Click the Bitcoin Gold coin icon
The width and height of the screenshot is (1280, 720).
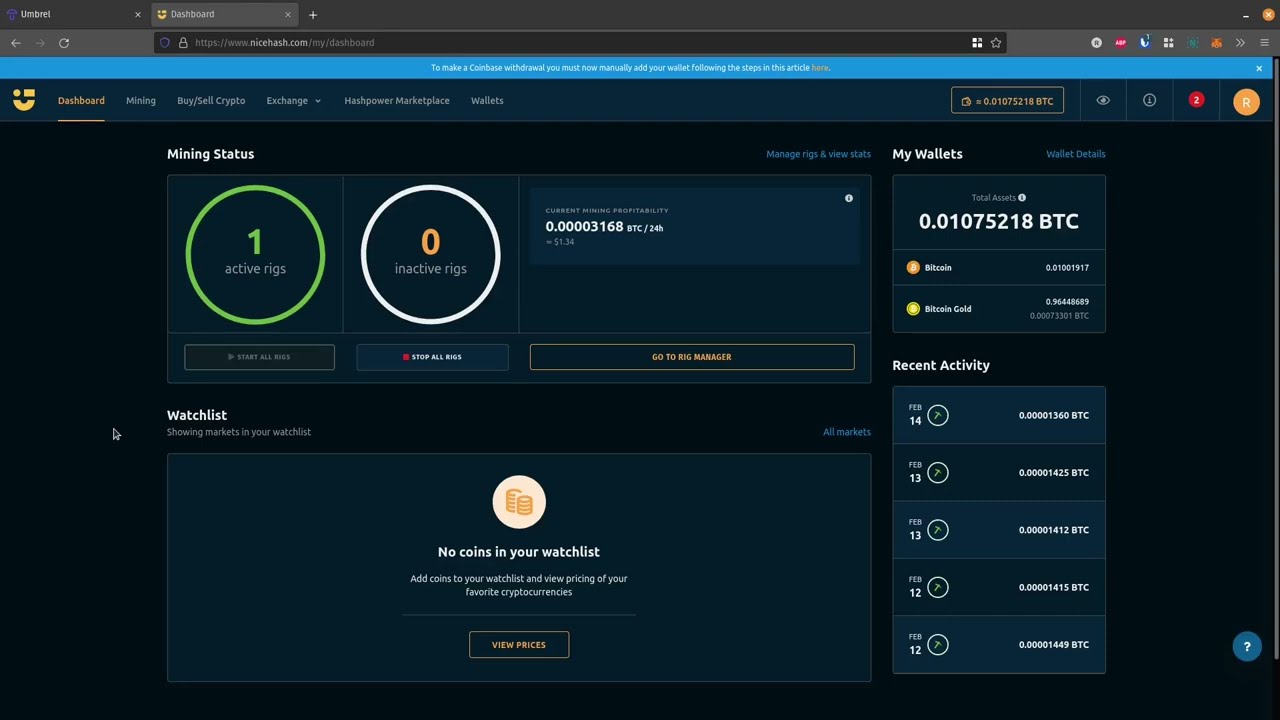(913, 309)
